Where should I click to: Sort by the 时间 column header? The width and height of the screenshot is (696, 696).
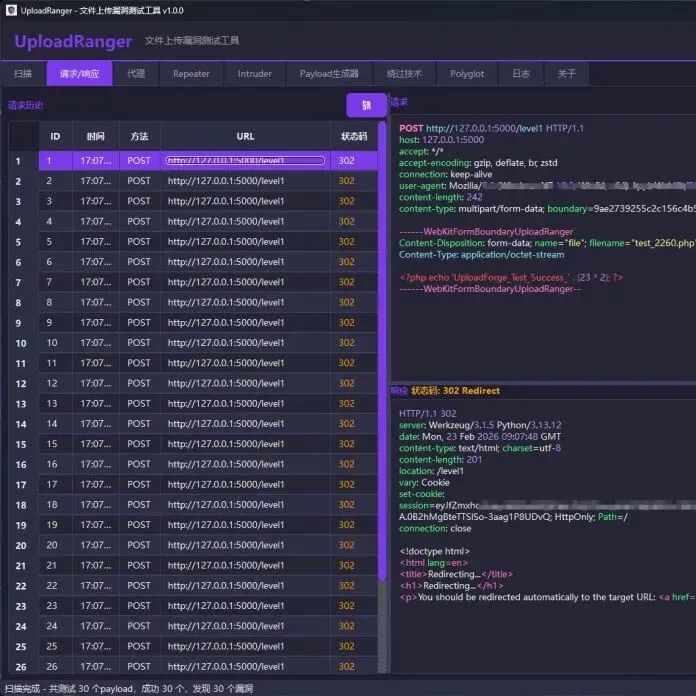pos(96,136)
